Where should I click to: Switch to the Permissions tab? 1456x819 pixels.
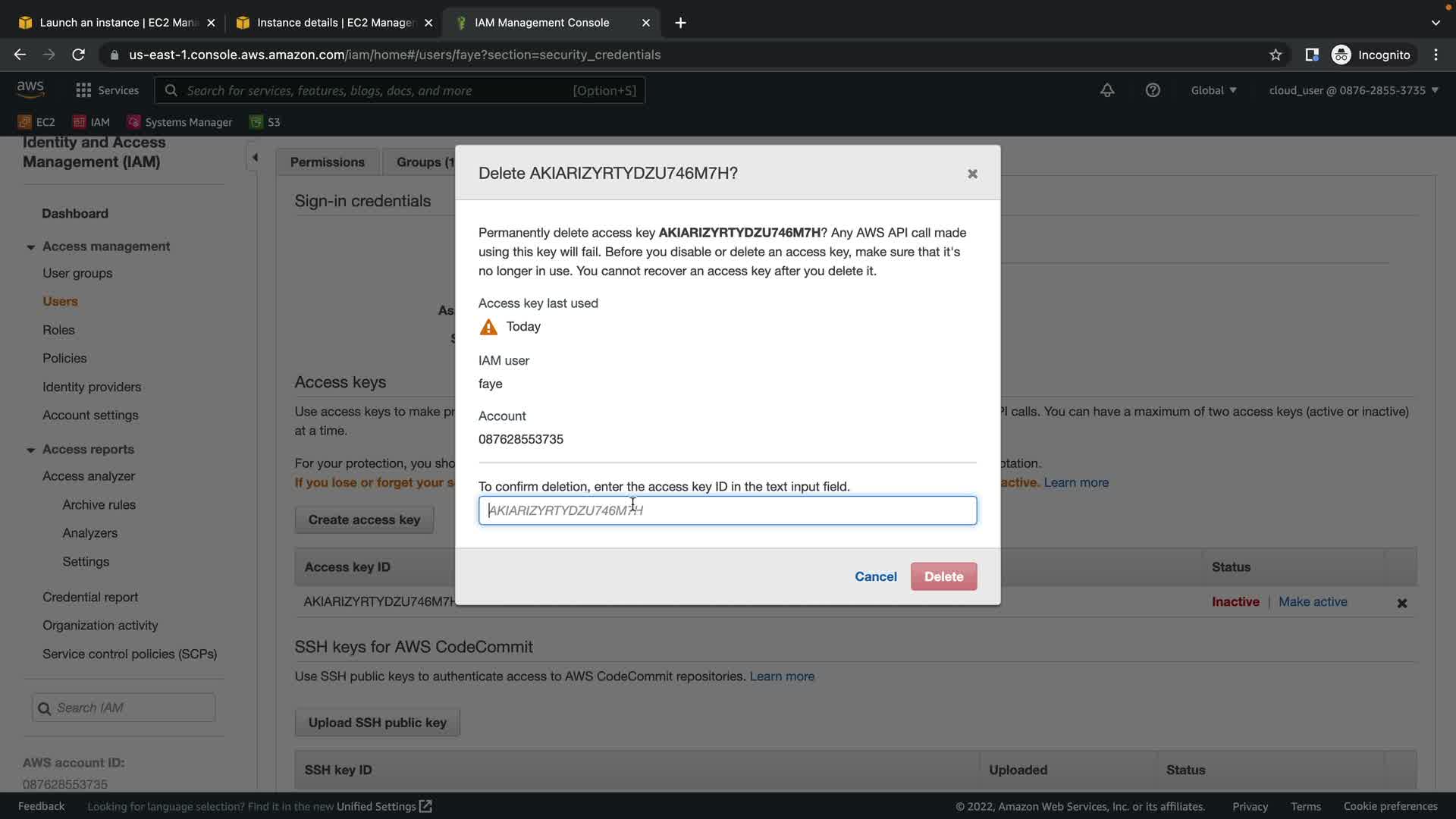(x=327, y=162)
